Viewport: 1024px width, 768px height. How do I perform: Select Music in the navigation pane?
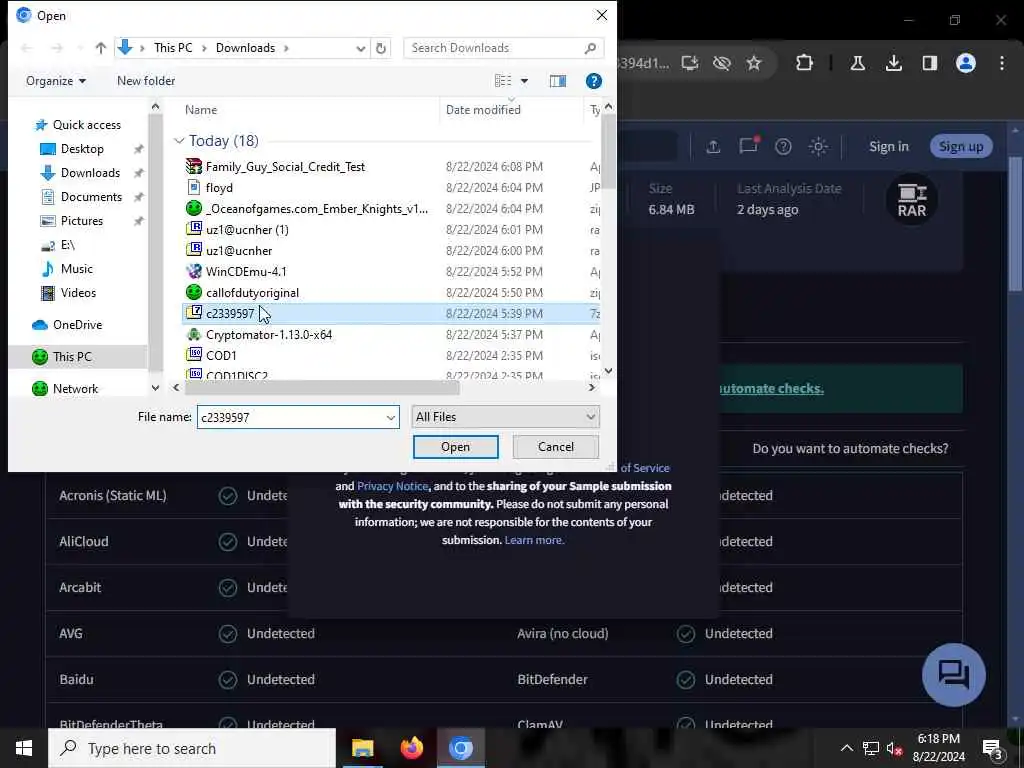[76, 269]
